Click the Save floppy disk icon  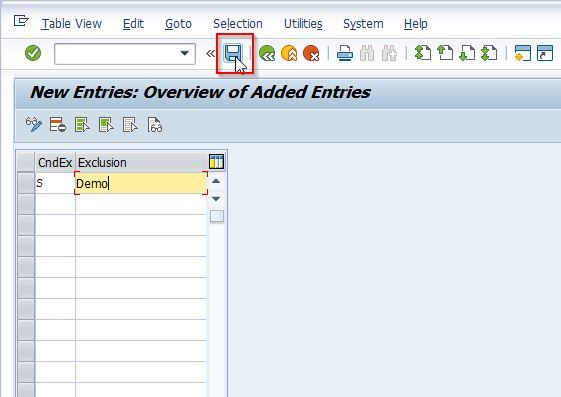[x=233, y=54]
